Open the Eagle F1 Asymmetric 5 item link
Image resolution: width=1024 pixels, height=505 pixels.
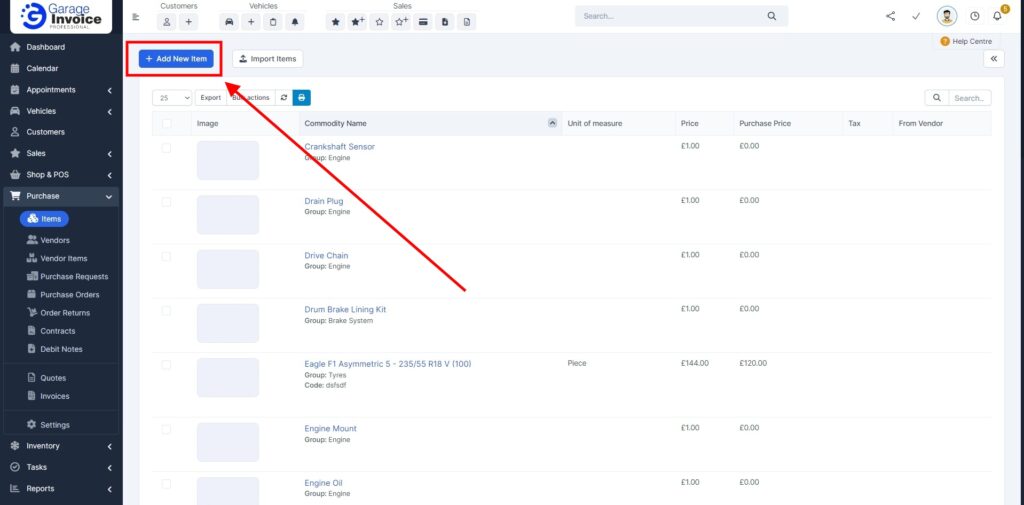pos(387,364)
